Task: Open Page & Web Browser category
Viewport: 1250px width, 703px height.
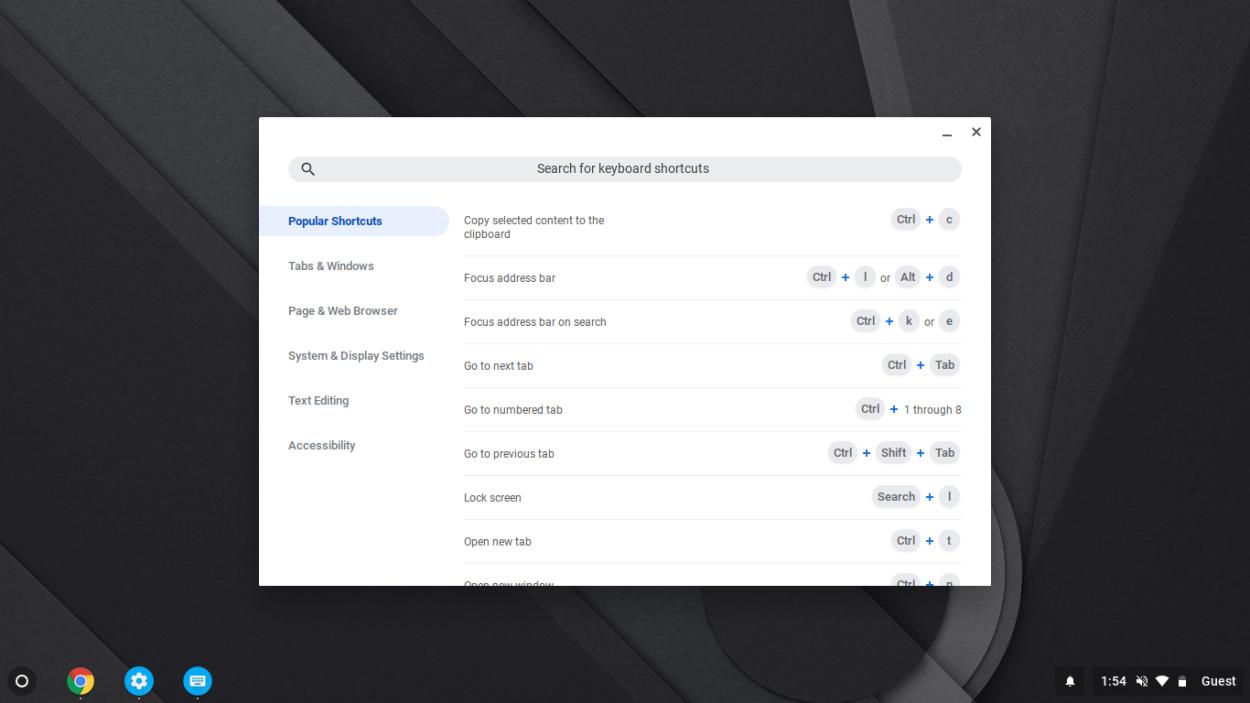Action: pos(343,311)
